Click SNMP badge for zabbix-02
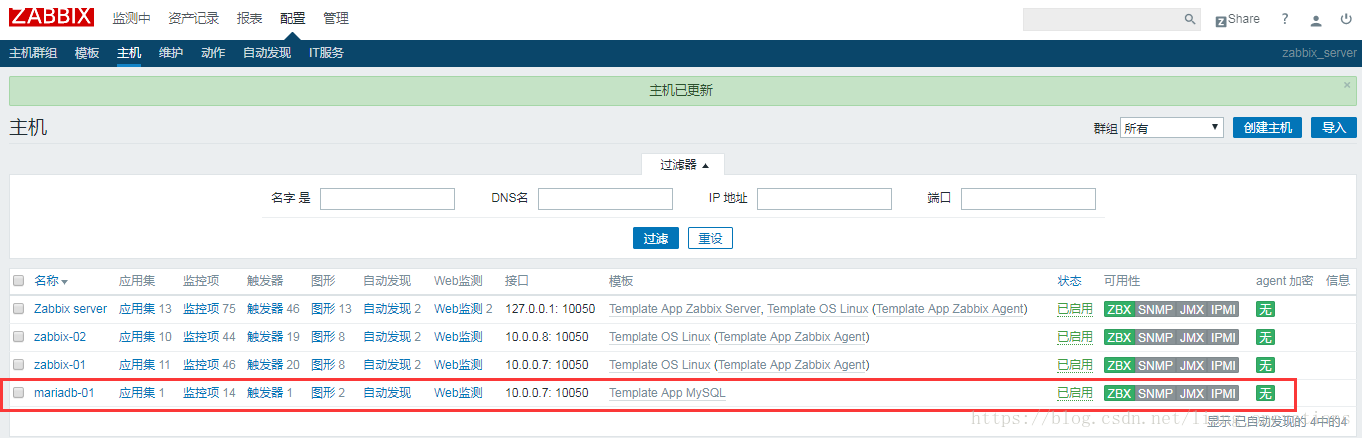This screenshot has height=438, width=1362. (x=1155, y=337)
